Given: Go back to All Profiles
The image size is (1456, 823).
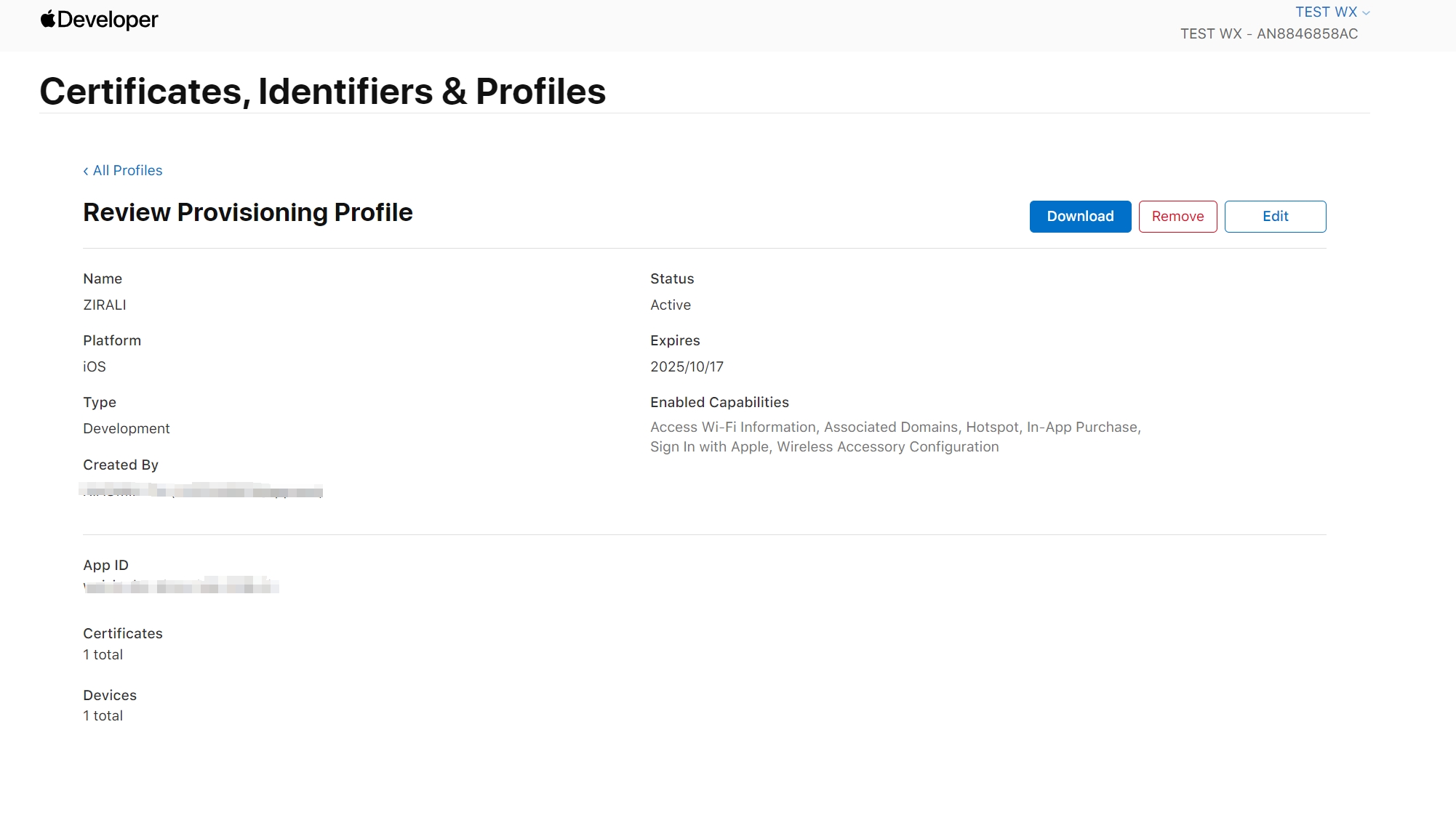Looking at the screenshot, I should pos(123,170).
